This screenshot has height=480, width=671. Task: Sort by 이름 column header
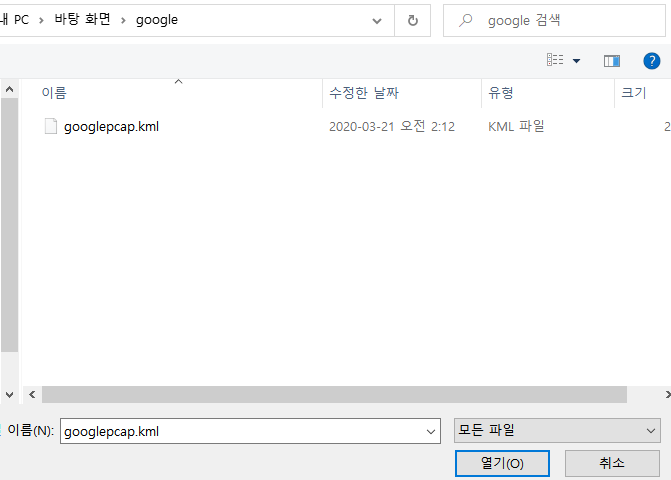(x=54, y=93)
